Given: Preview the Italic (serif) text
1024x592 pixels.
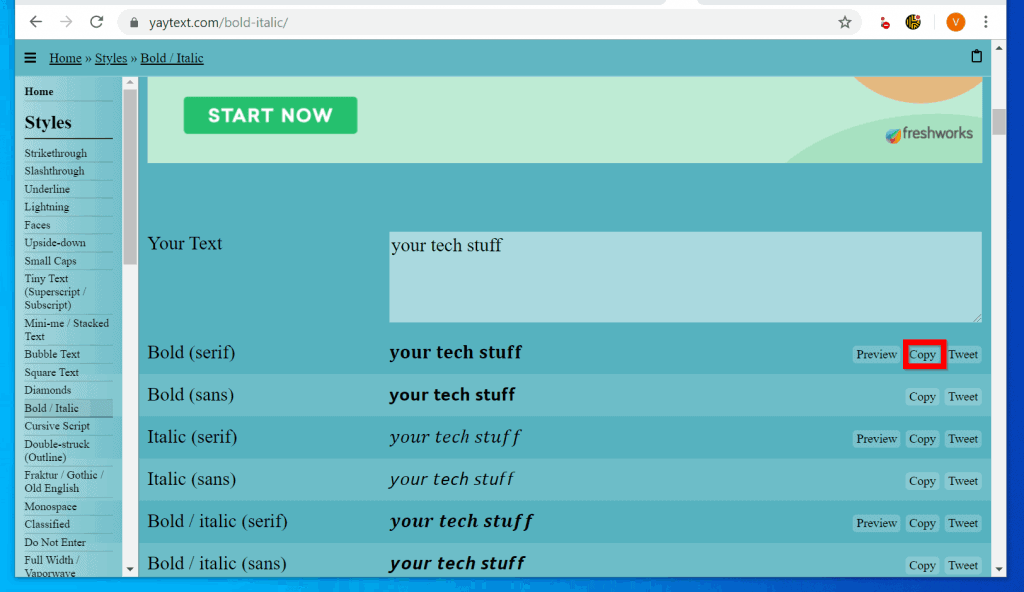Looking at the screenshot, I should [x=876, y=438].
